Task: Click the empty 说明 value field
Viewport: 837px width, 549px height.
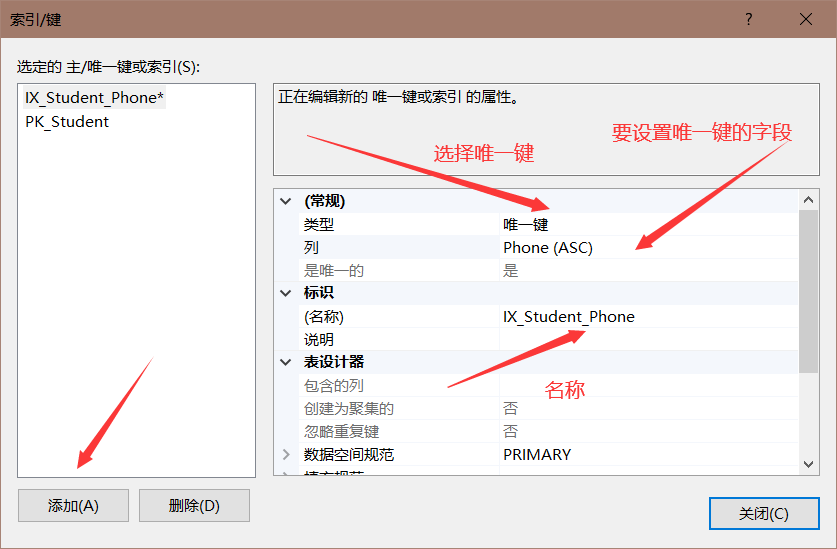Action: (x=649, y=339)
